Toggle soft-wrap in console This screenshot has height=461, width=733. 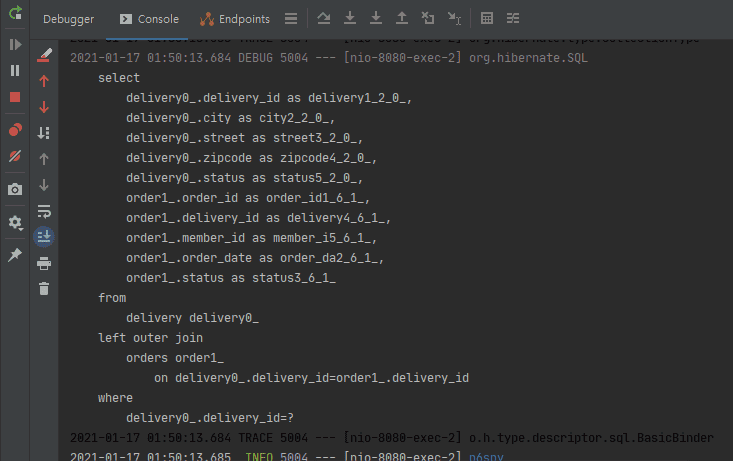pos(44,211)
